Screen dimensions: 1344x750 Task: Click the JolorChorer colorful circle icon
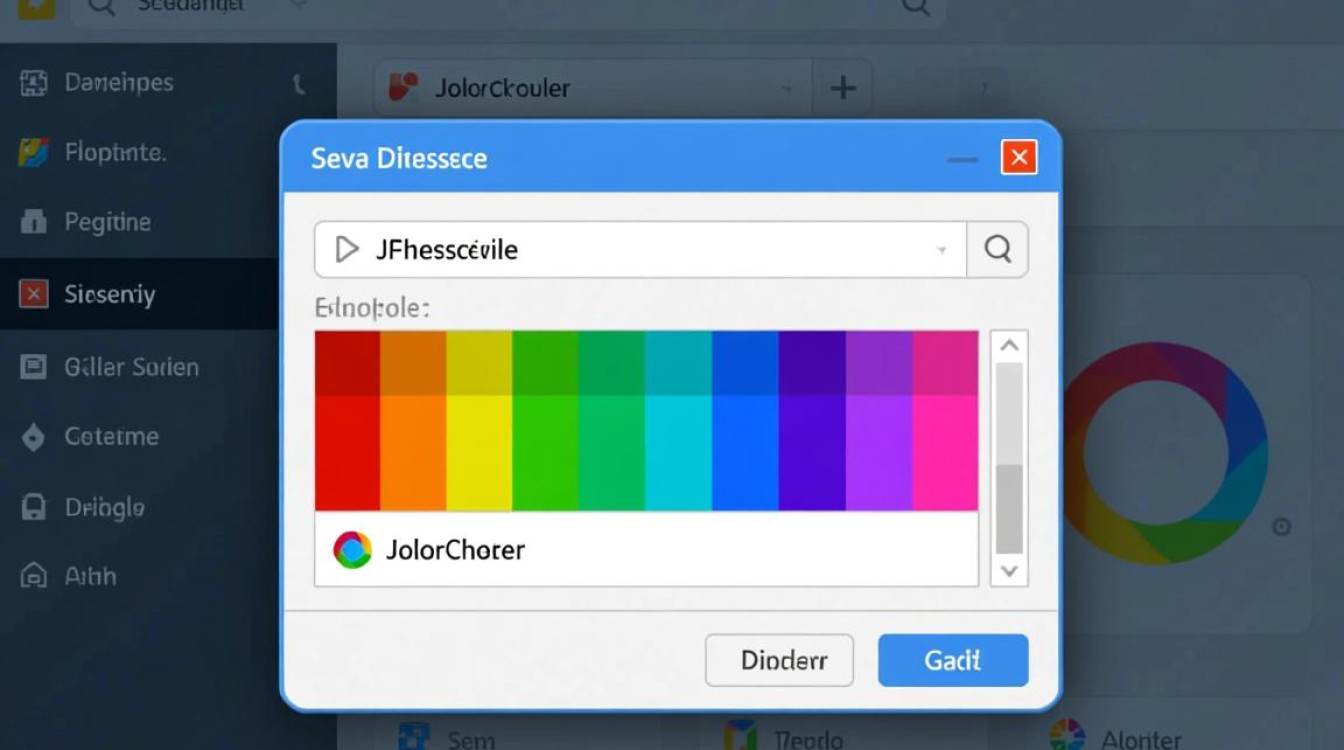click(x=352, y=550)
